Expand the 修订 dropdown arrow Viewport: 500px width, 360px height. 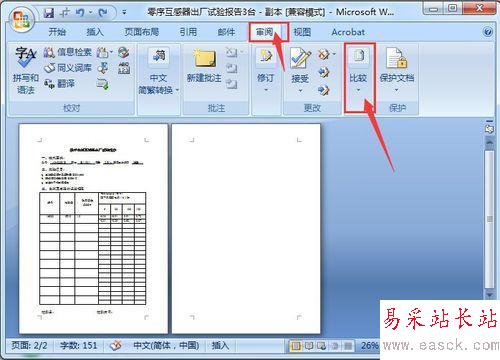(x=266, y=90)
